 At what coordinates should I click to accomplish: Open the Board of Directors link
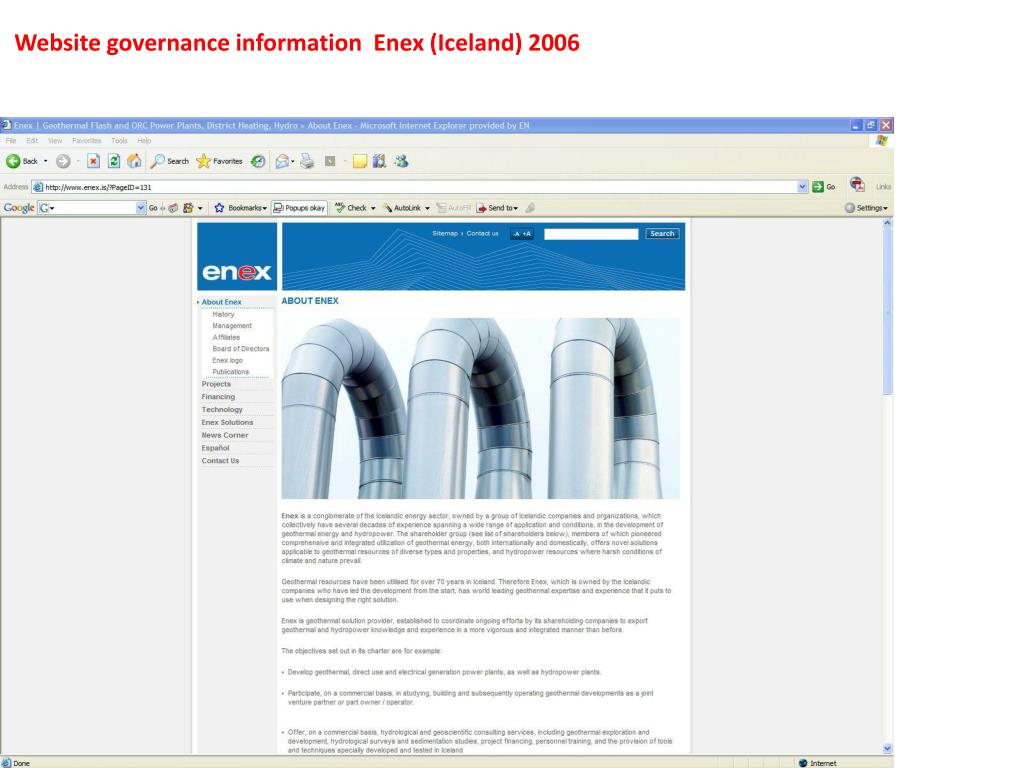click(x=240, y=349)
